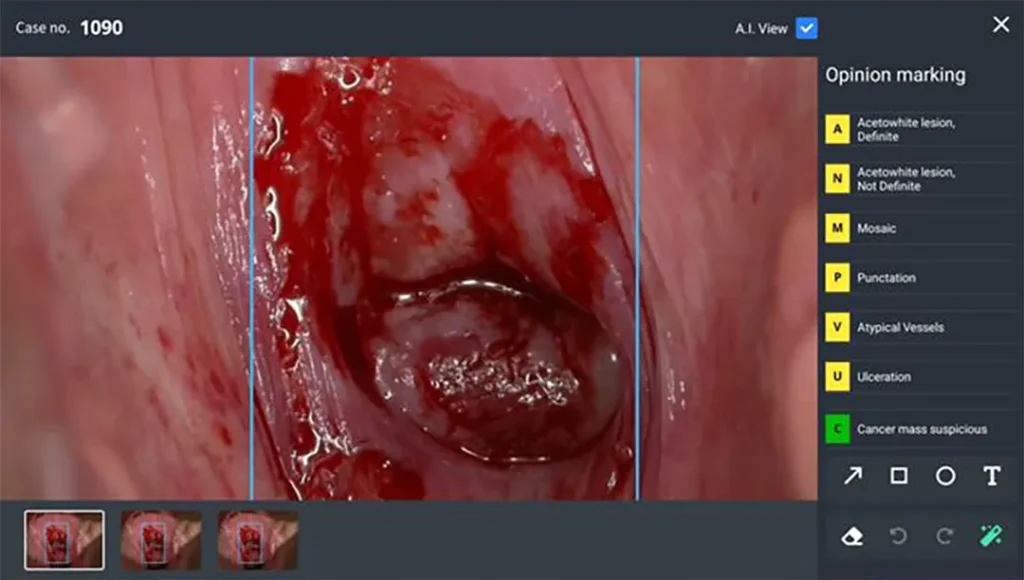Open the second image thumbnail
The height and width of the screenshot is (580, 1024).
161,541
